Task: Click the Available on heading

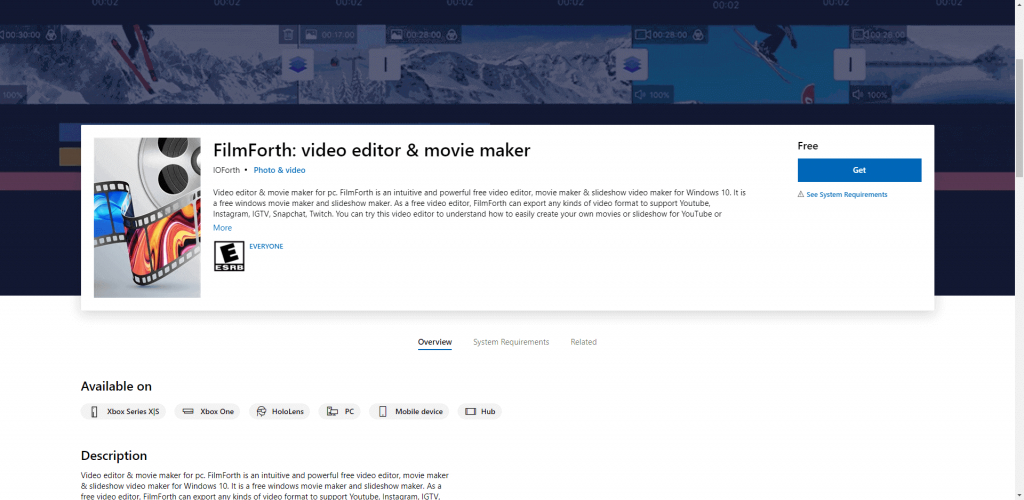Action: click(116, 386)
